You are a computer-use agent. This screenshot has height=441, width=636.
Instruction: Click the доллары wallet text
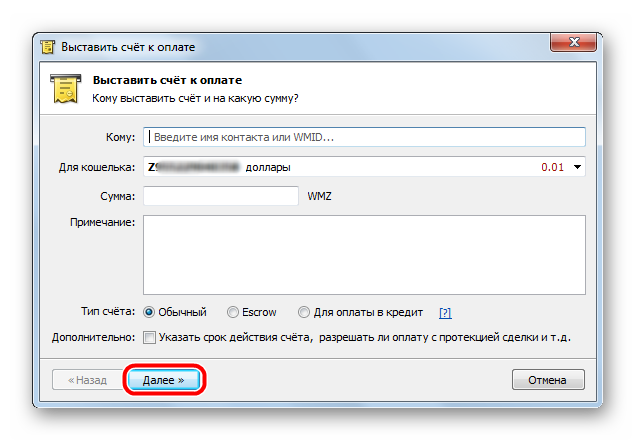(268, 167)
